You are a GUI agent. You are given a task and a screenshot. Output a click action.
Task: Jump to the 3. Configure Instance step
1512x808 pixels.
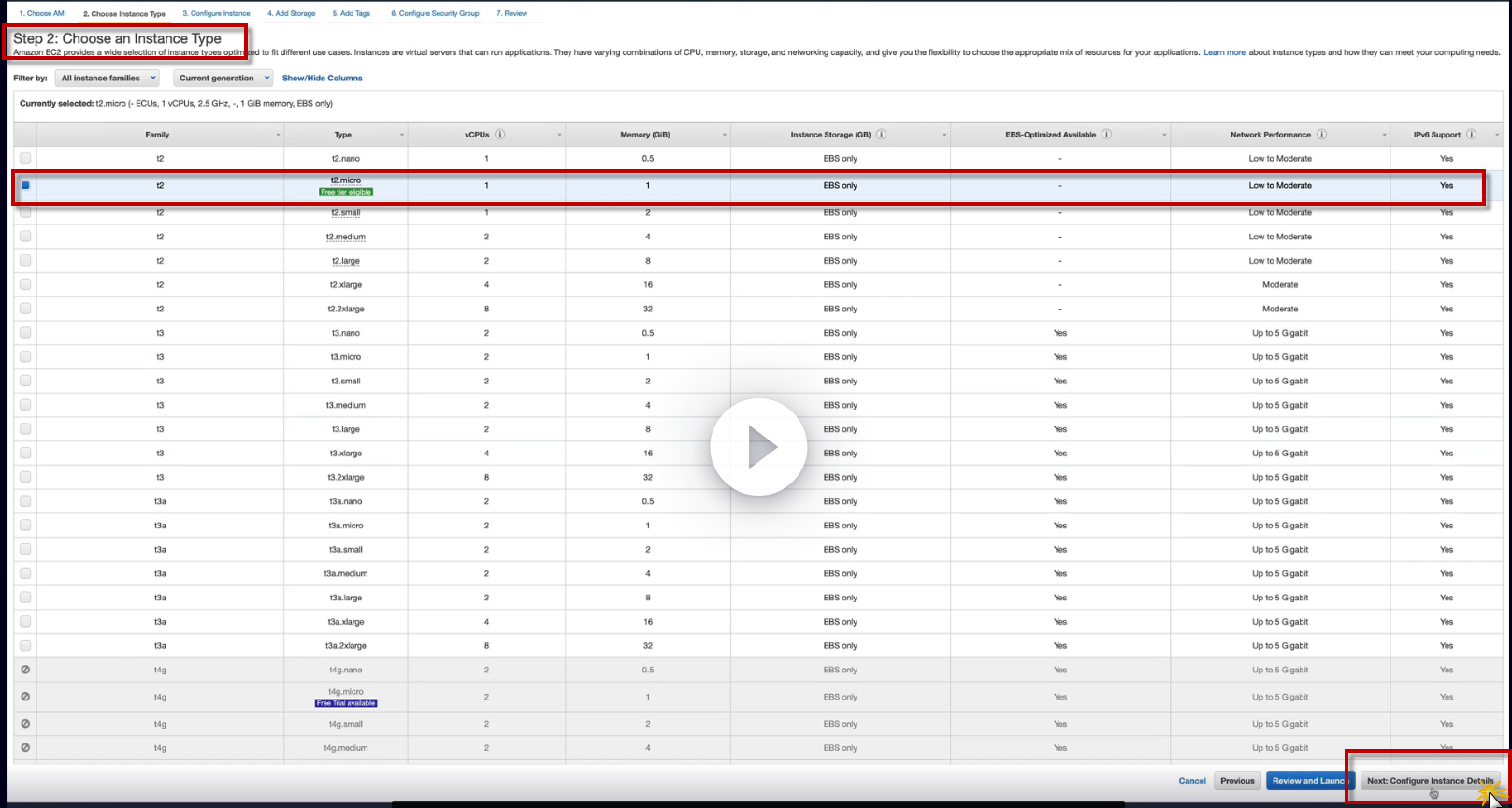coord(217,13)
